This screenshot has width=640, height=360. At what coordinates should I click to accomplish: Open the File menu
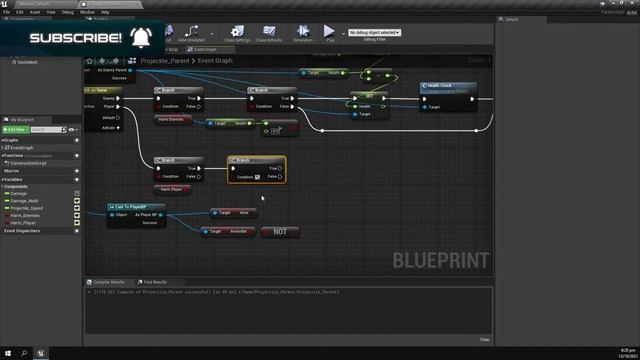pyautogui.click(x=7, y=12)
